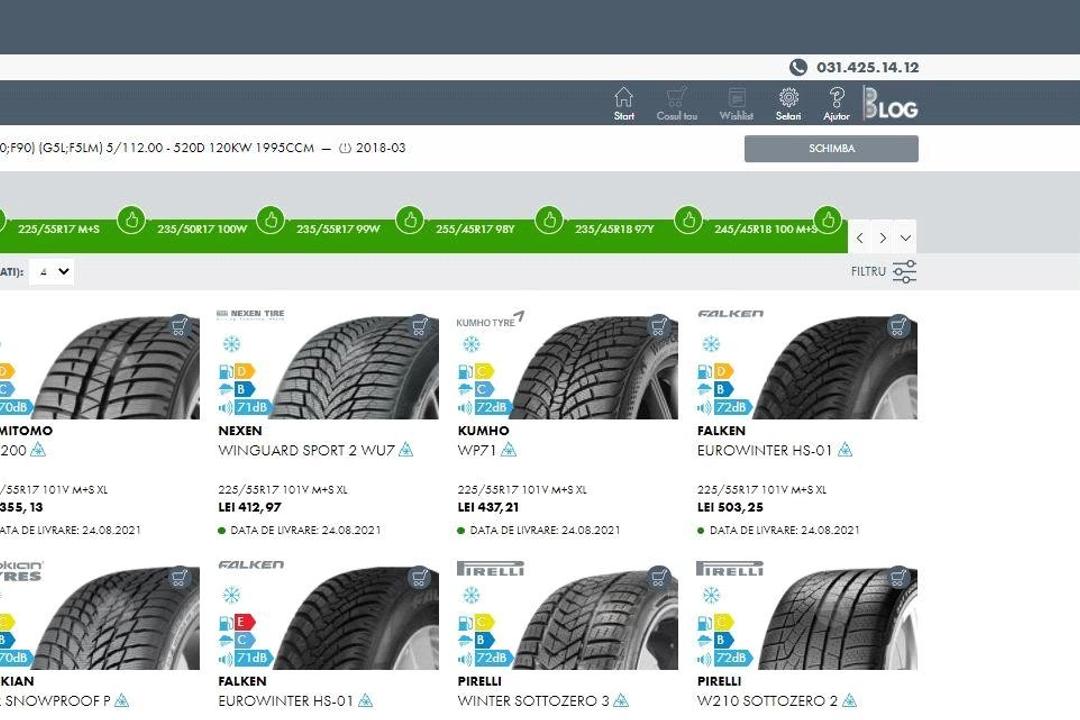
Task: Visit the Blog link
Action: pyautogui.click(x=890, y=103)
